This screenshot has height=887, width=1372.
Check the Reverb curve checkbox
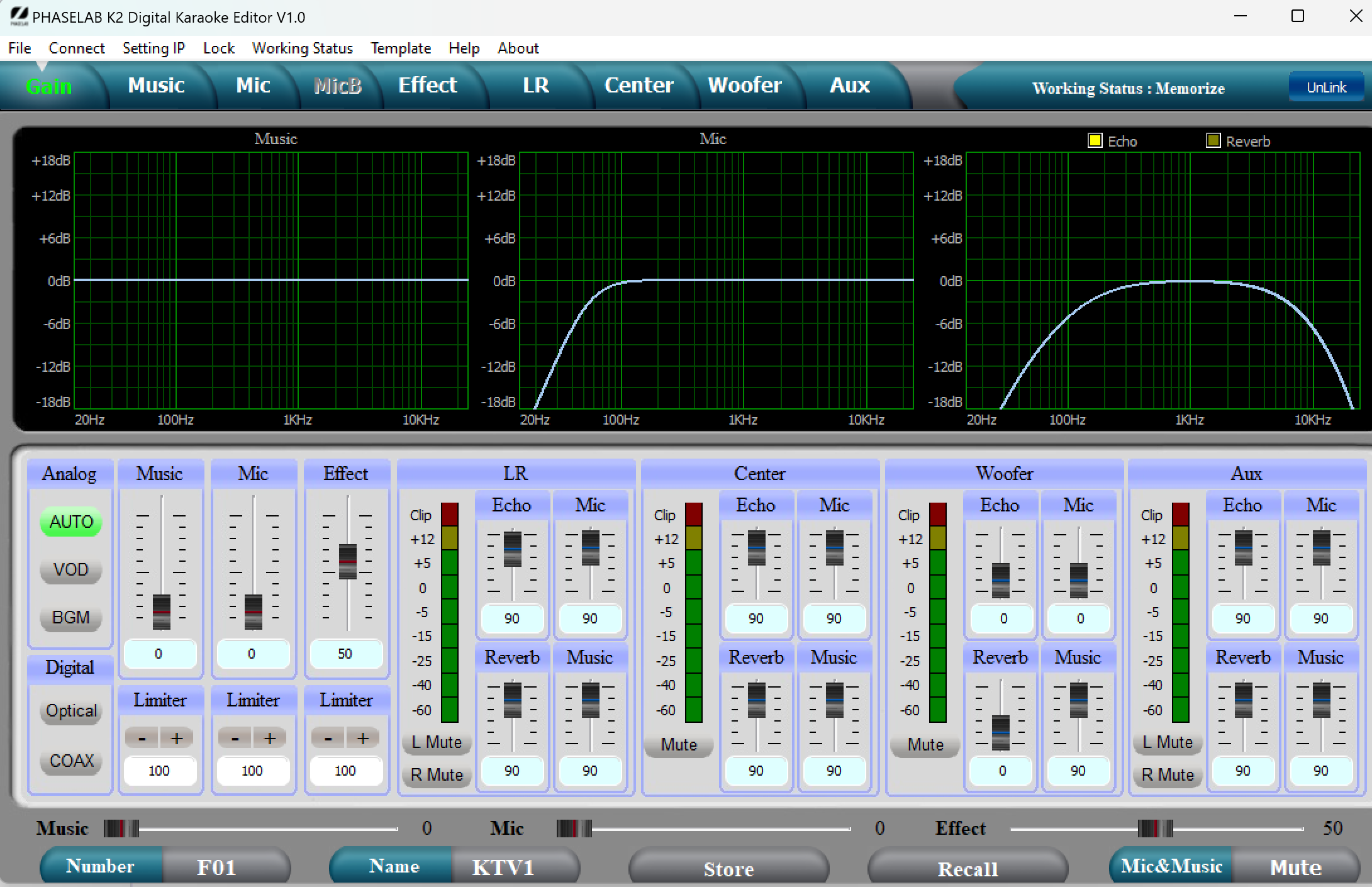(1212, 140)
